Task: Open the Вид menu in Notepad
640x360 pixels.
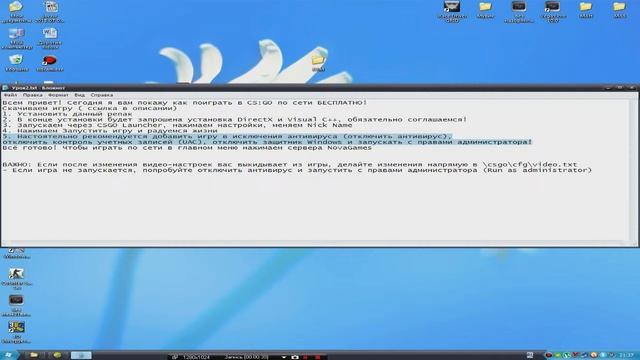Action: coord(80,95)
